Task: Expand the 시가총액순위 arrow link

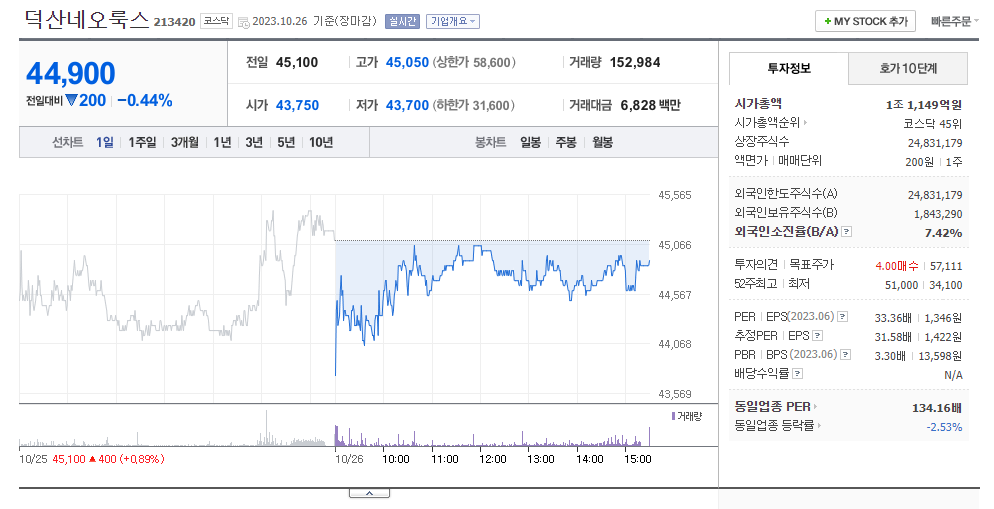Action: click(771, 122)
